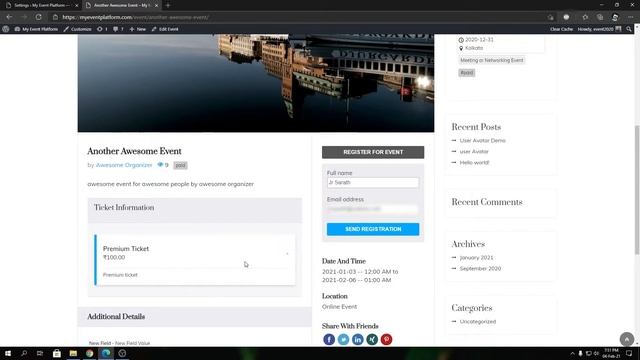640x360 pixels.
Task: Open Awesome Organizer profile link
Action: (x=124, y=165)
